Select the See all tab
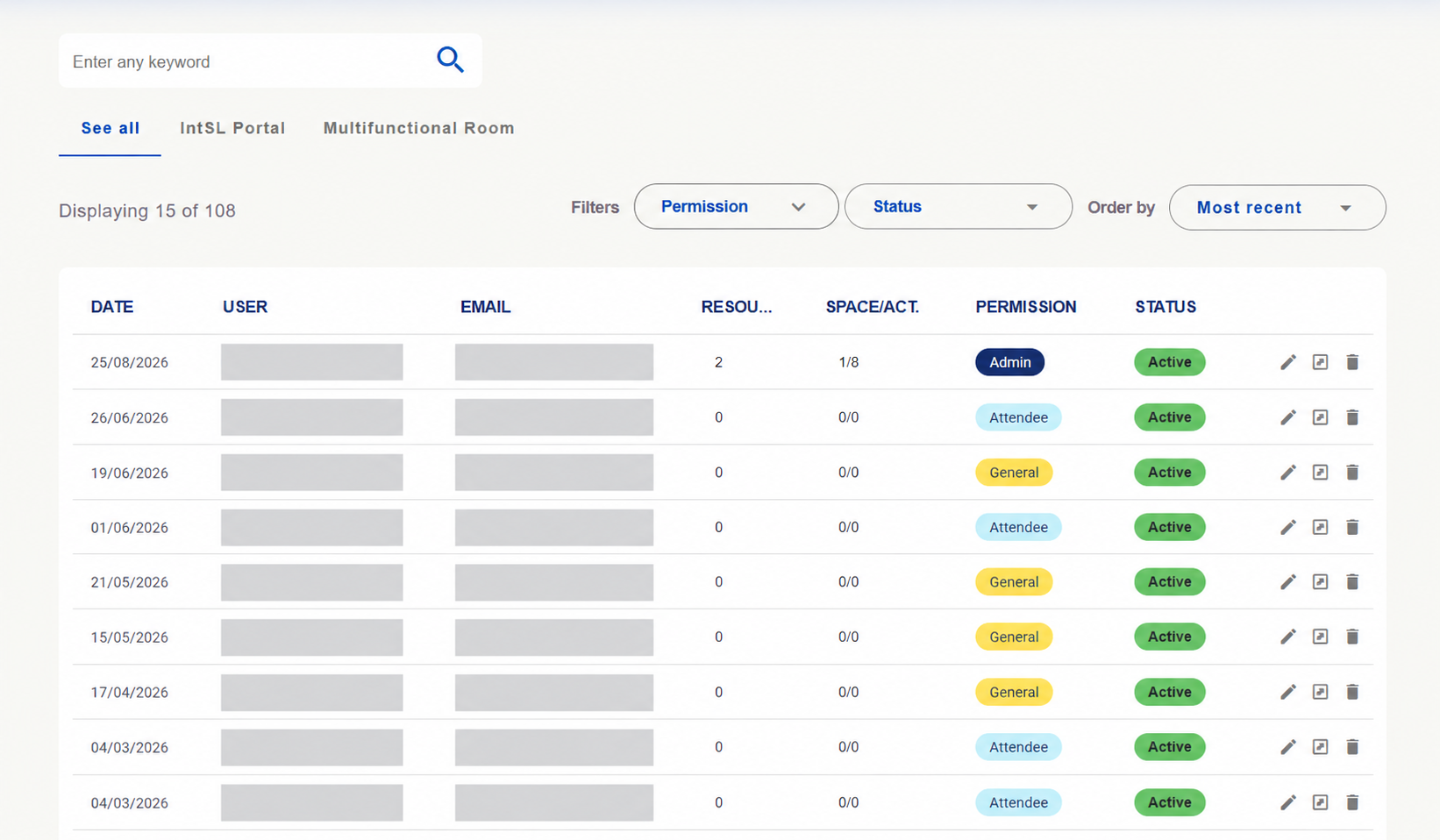Viewport: 1440px width, 840px height. (x=110, y=128)
